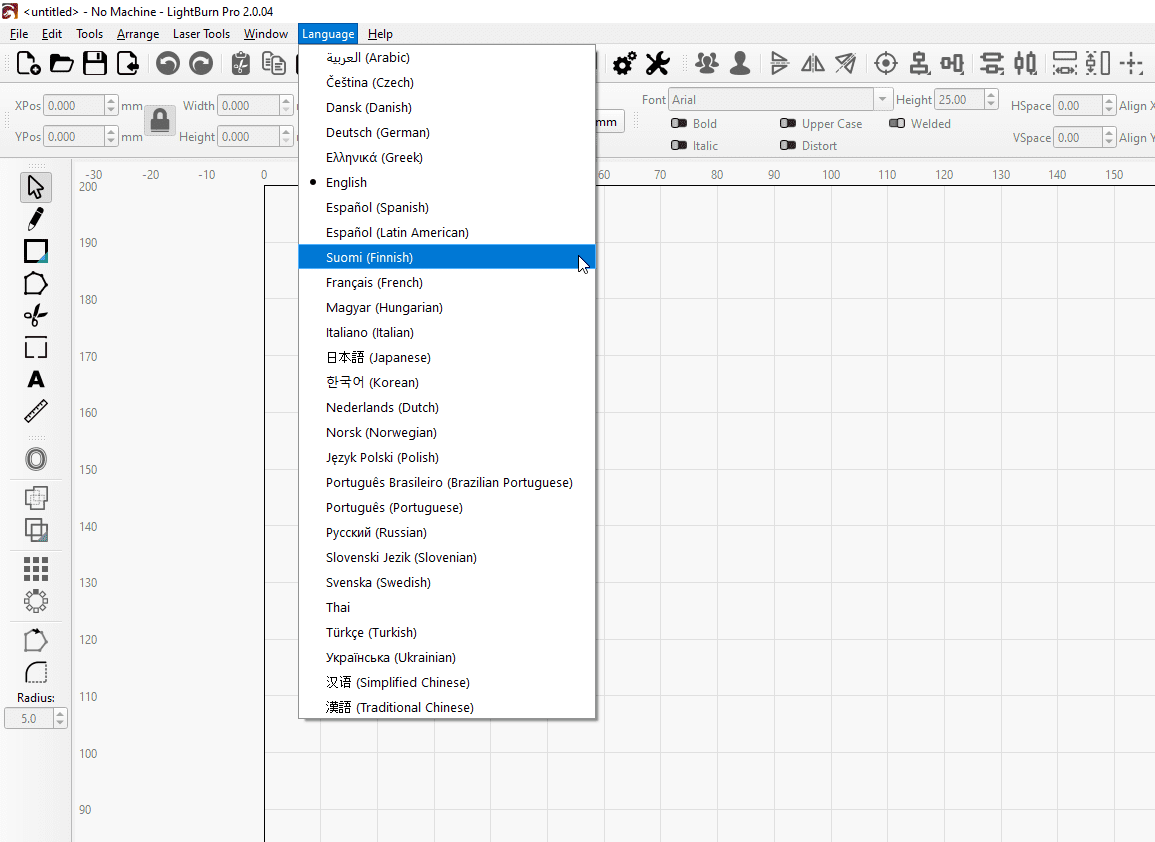The image size is (1155, 842).
Task: Select the Measure ruler tool
Action: tap(35, 411)
